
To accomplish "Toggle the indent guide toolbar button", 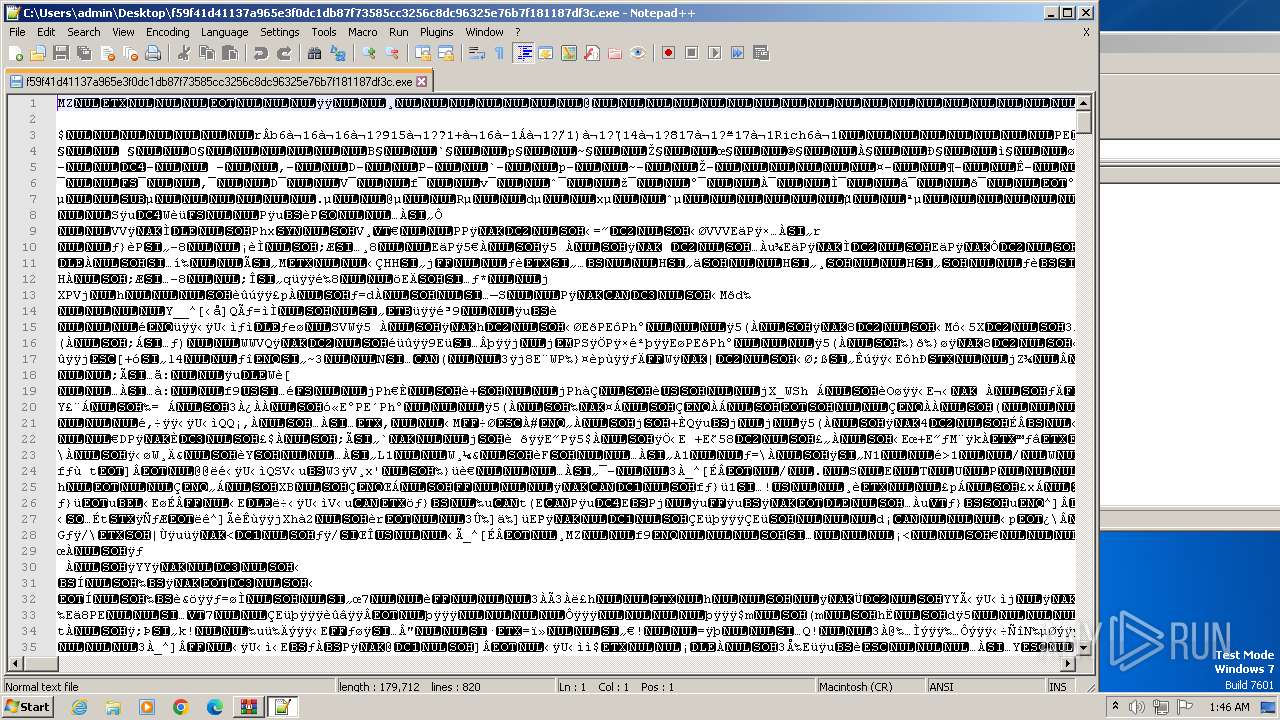I will 523,53.
